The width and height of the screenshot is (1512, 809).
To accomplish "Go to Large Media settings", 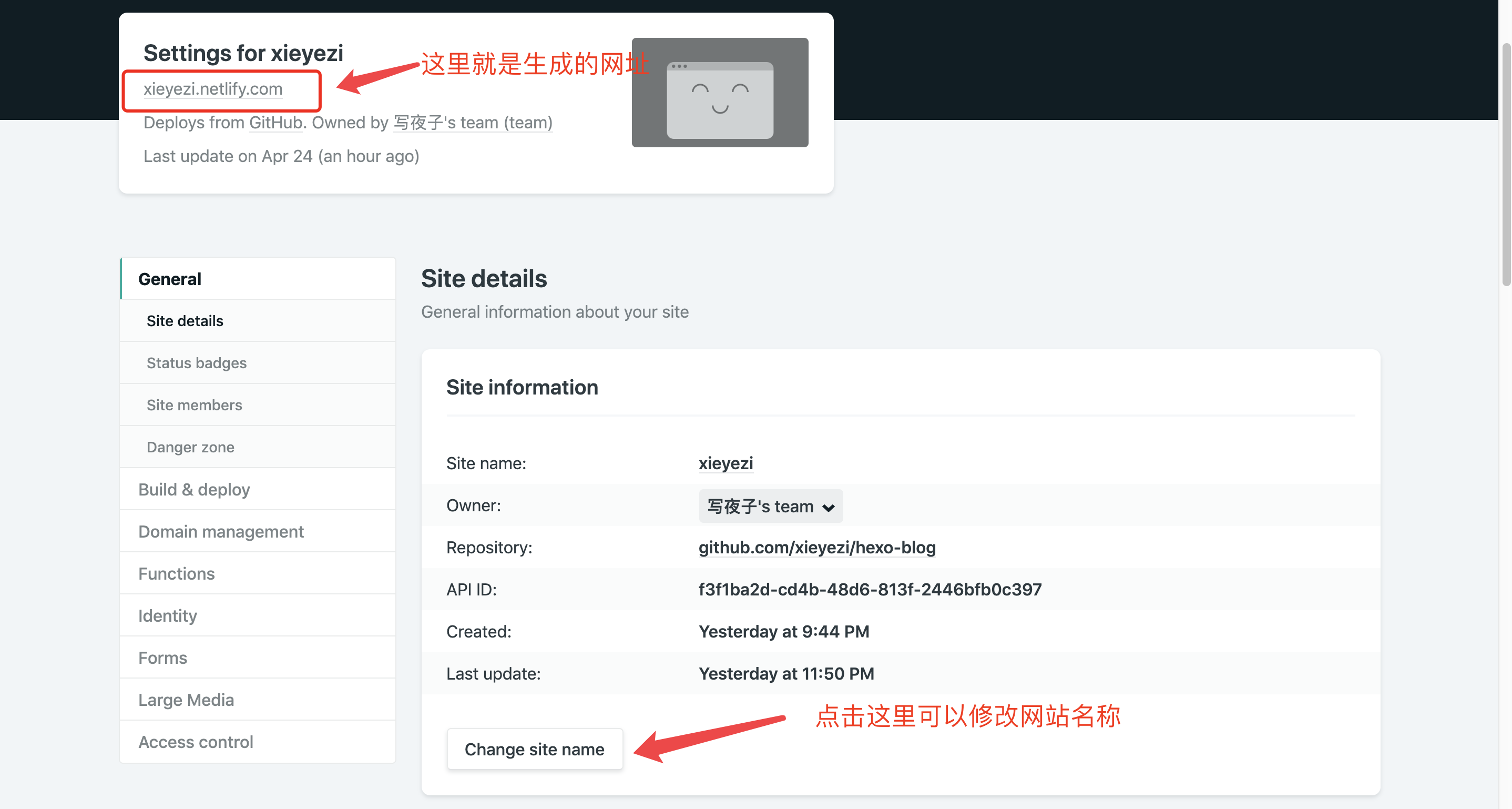I will (186, 700).
